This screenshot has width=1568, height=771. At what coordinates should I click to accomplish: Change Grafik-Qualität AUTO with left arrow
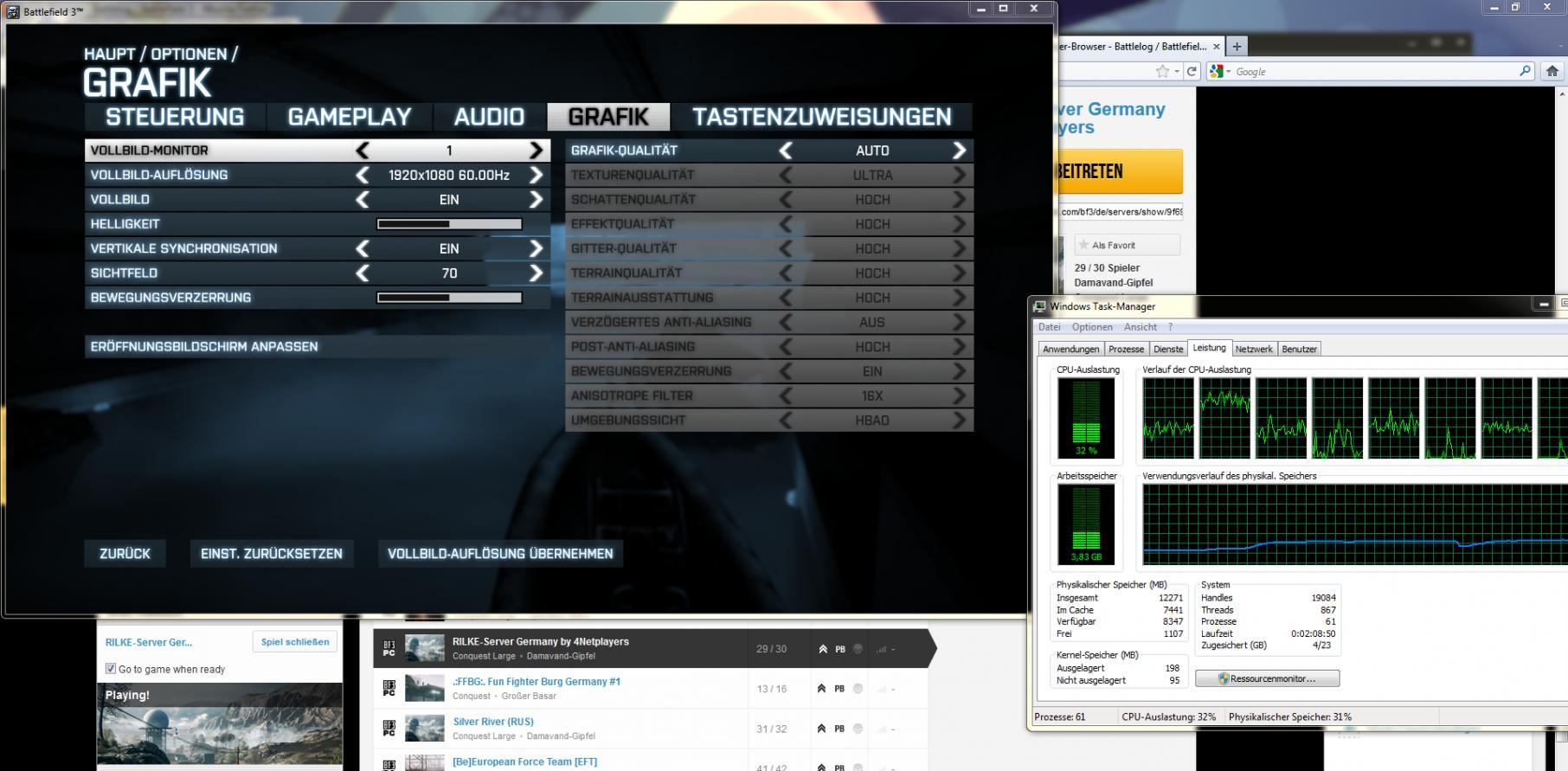coord(785,151)
